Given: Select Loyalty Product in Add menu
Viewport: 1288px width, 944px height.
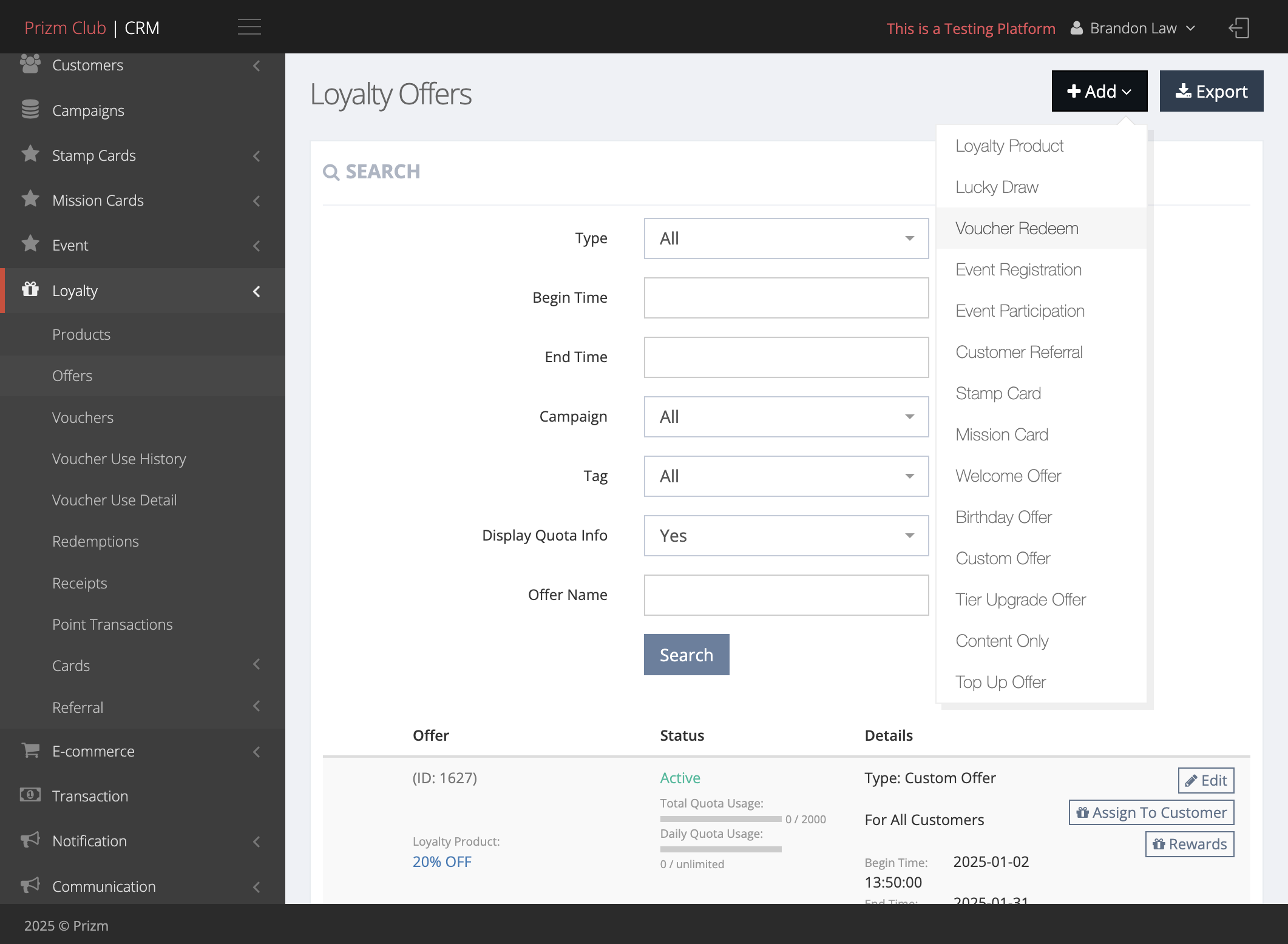Looking at the screenshot, I should coord(1041,146).
